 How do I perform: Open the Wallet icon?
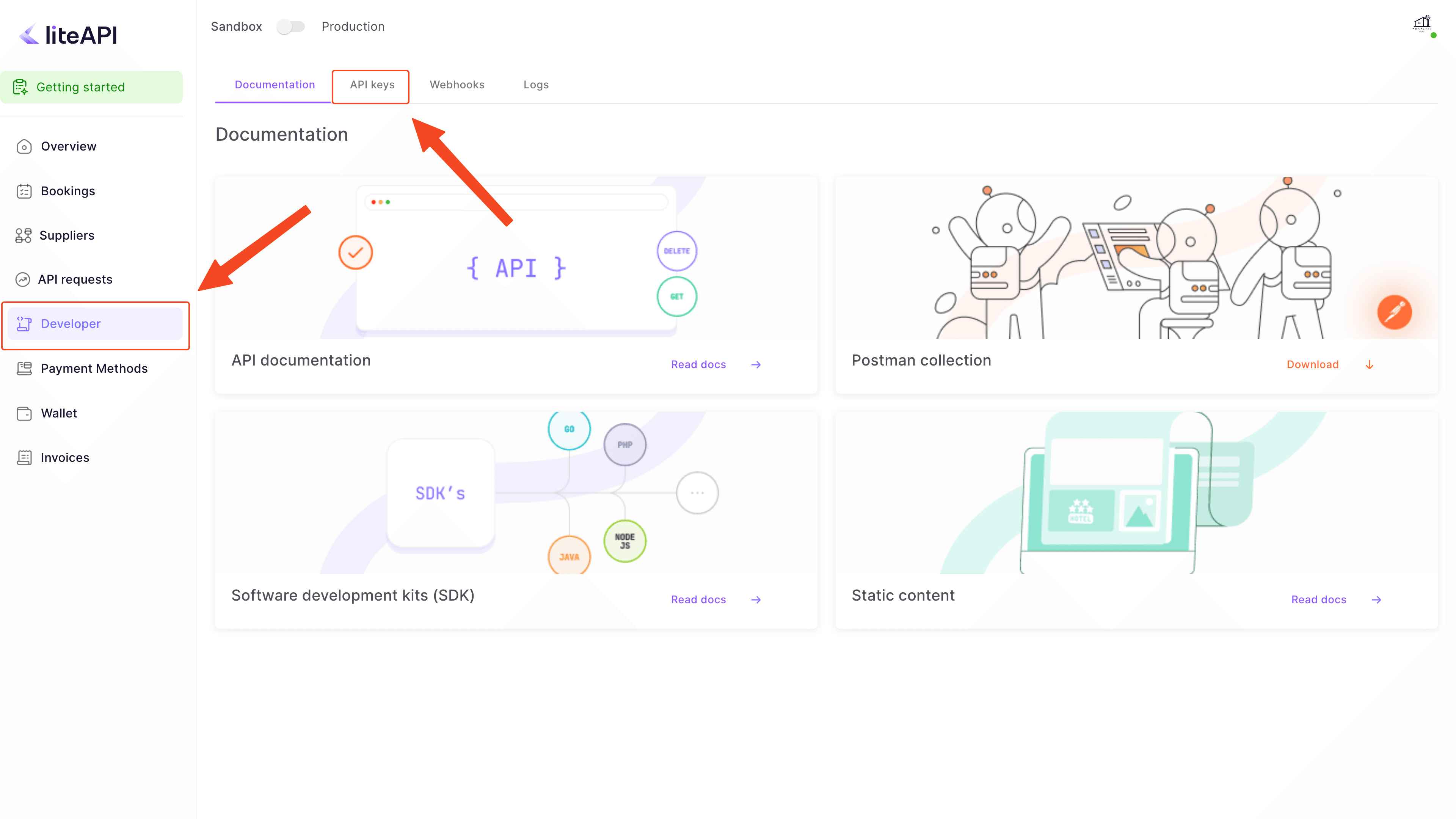pos(24,414)
